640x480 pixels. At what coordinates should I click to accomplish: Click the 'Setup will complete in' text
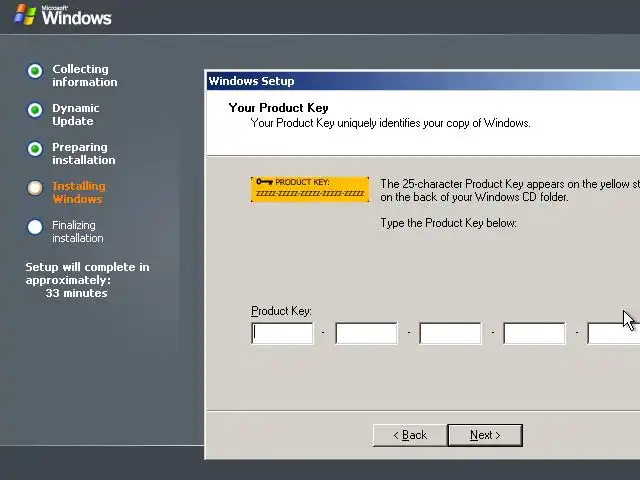tap(87, 267)
